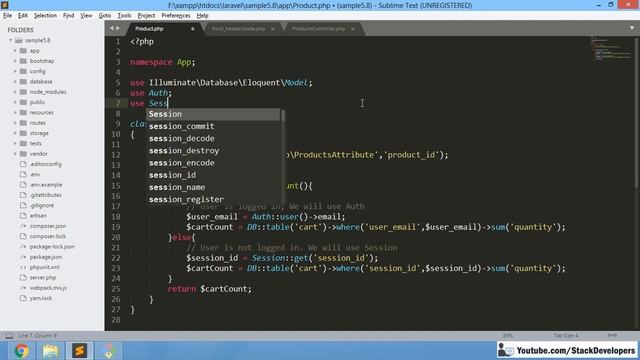Screen dimensions: 640x360
Task: Open the View menu
Action: (x=86, y=16)
